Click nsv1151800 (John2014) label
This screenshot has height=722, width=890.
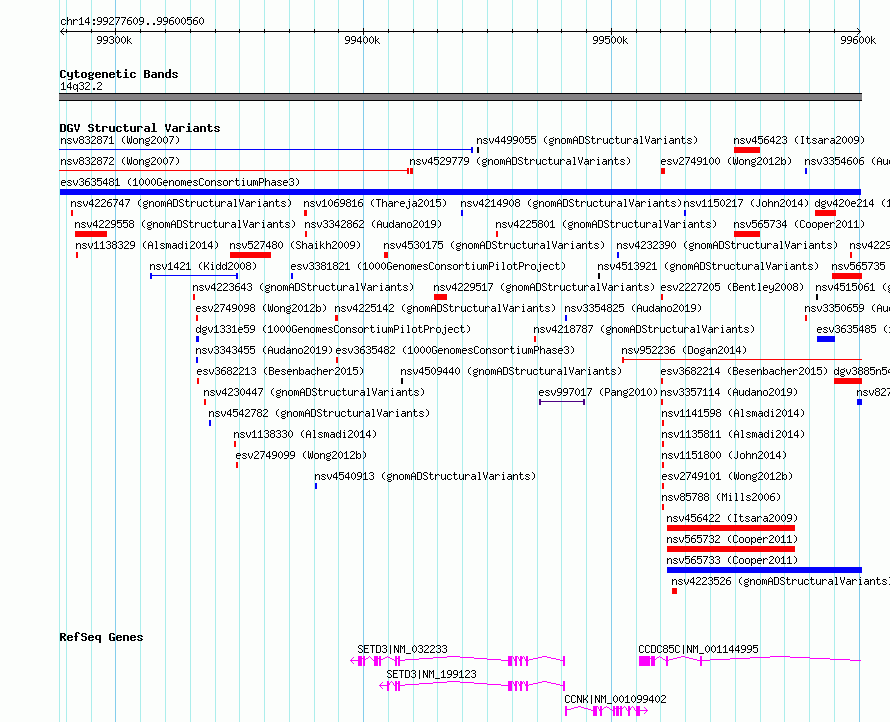tap(724, 455)
